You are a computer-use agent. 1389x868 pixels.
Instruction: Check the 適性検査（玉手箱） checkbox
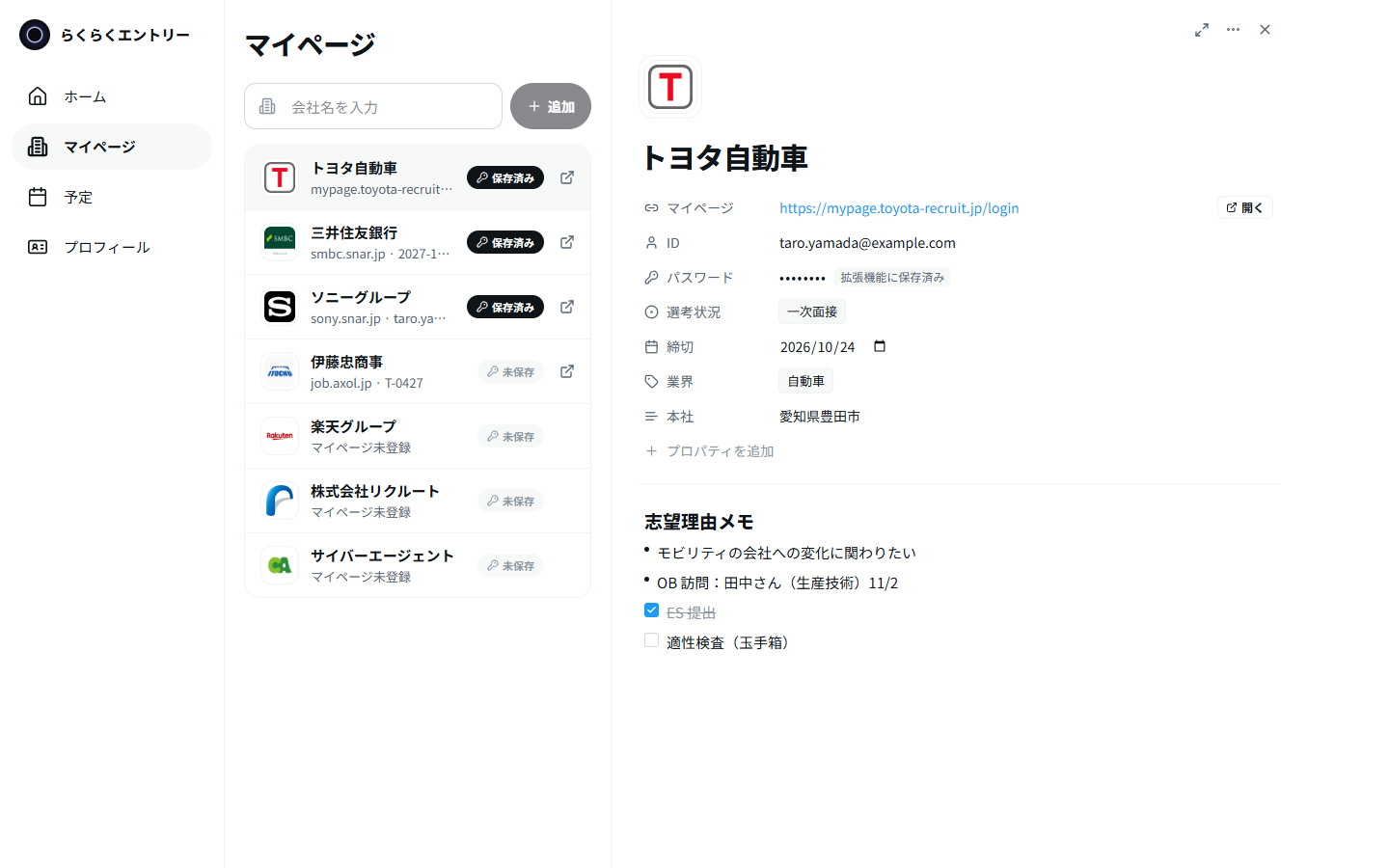click(x=651, y=640)
